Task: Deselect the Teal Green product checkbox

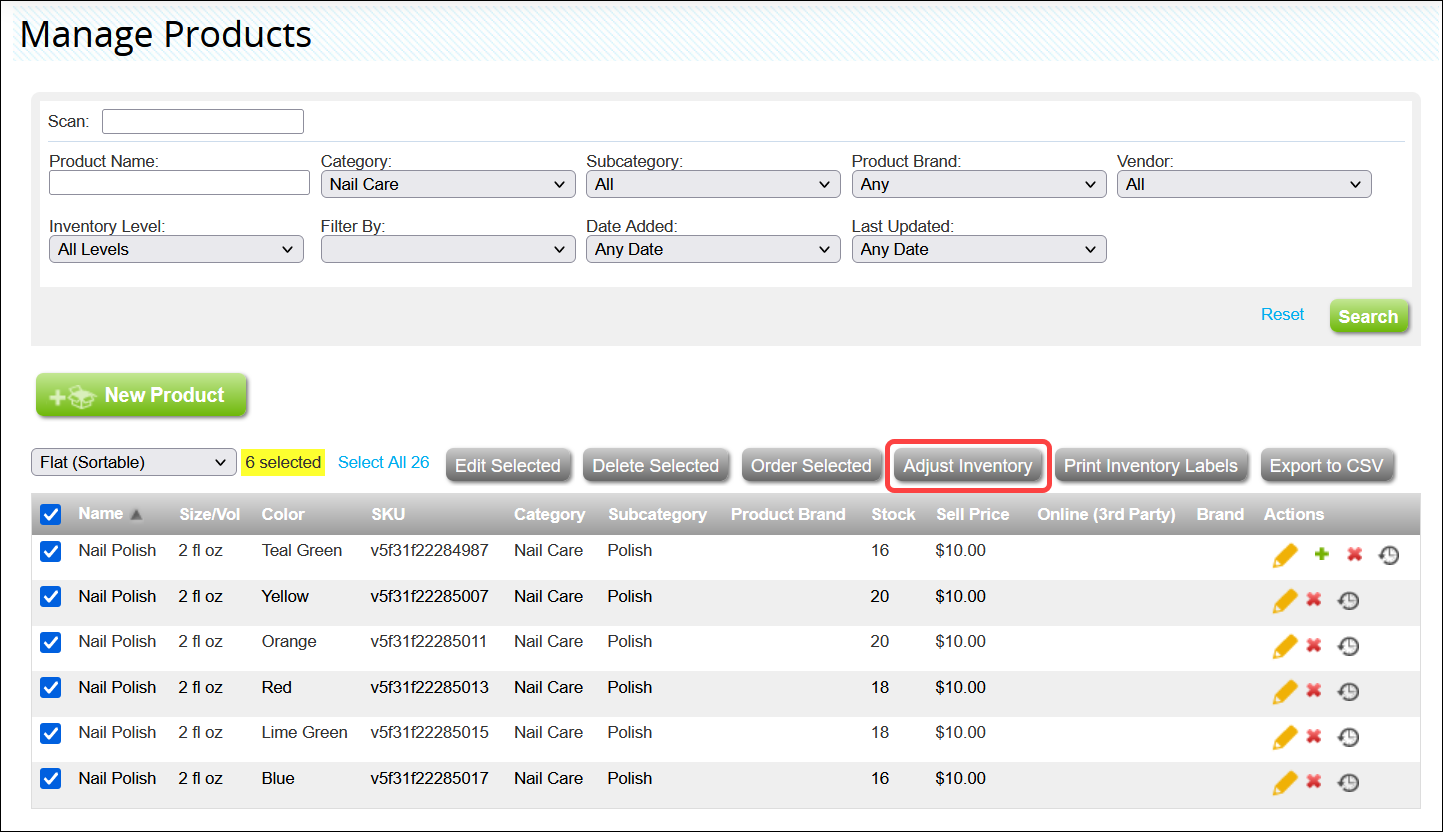Action: (x=50, y=551)
